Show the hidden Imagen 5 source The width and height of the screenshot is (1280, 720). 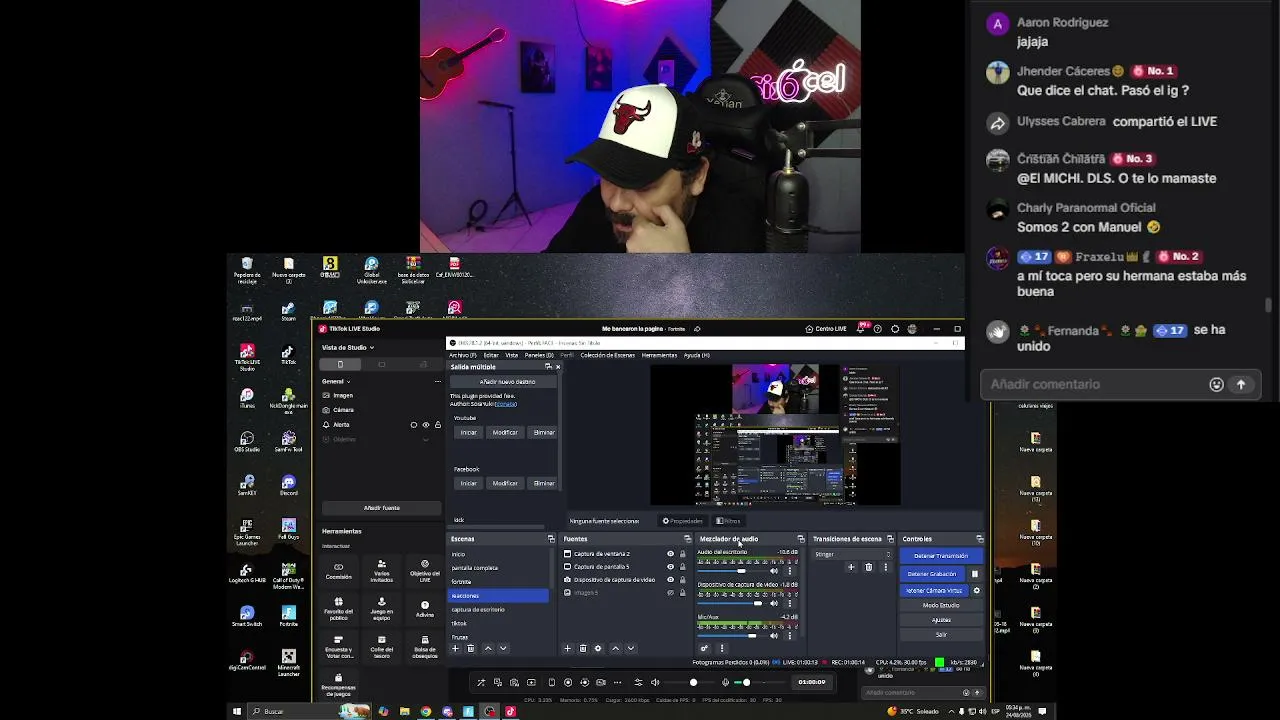[x=670, y=593]
